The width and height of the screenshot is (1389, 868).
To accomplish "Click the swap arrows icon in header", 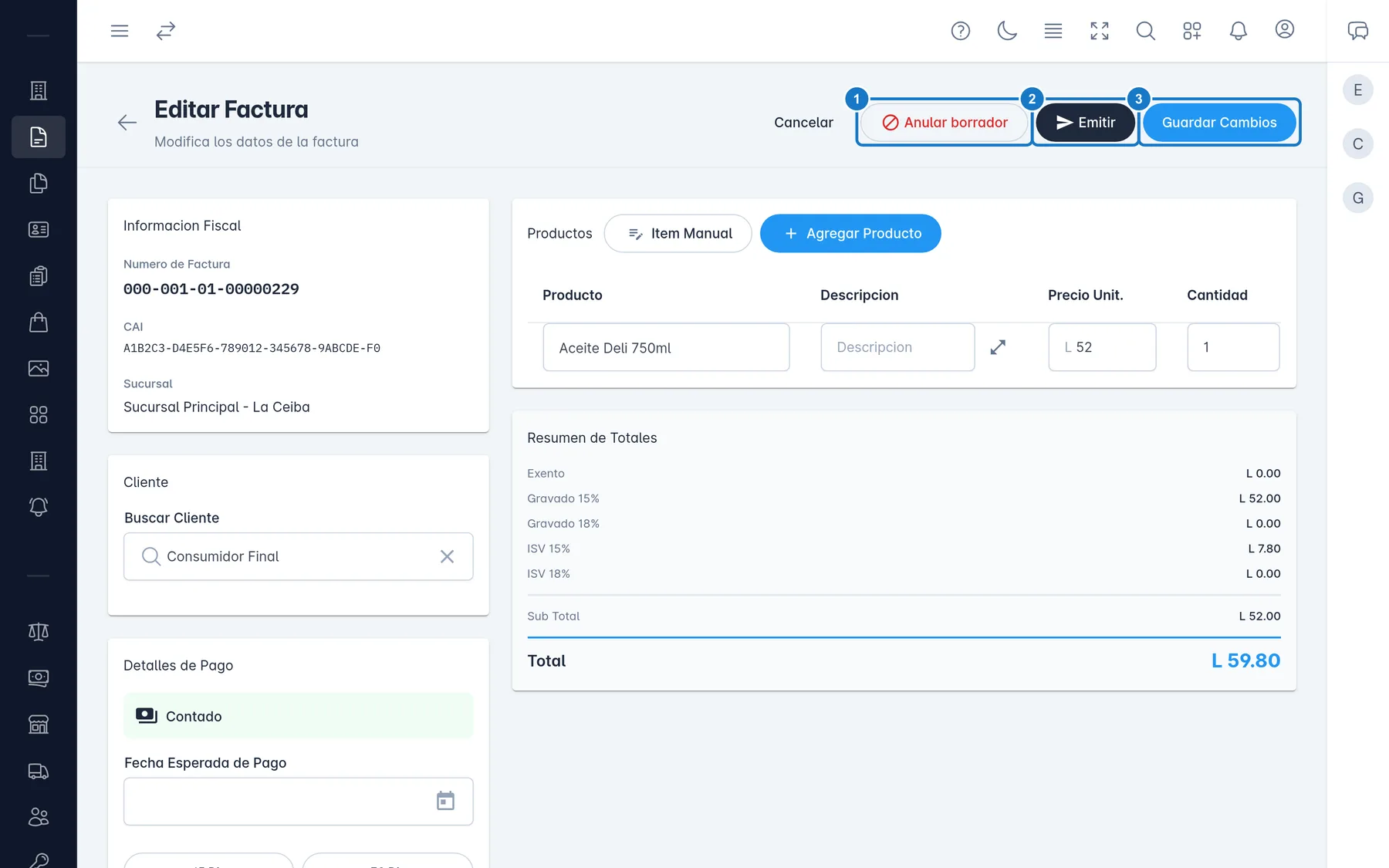I will point(166,31).
